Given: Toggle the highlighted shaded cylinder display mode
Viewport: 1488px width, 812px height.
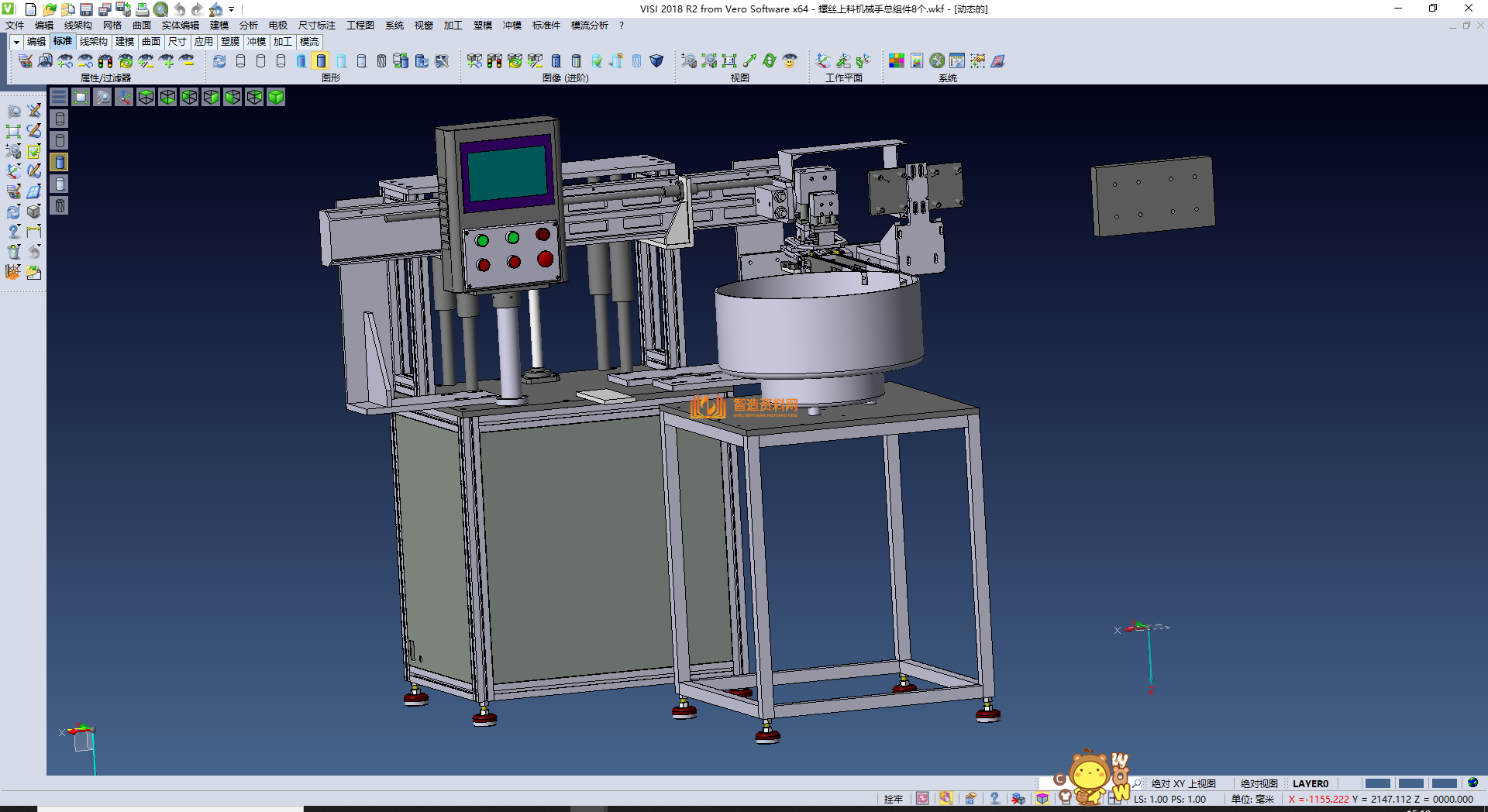Looking at the screenshot, I should (x=321, y=60).
